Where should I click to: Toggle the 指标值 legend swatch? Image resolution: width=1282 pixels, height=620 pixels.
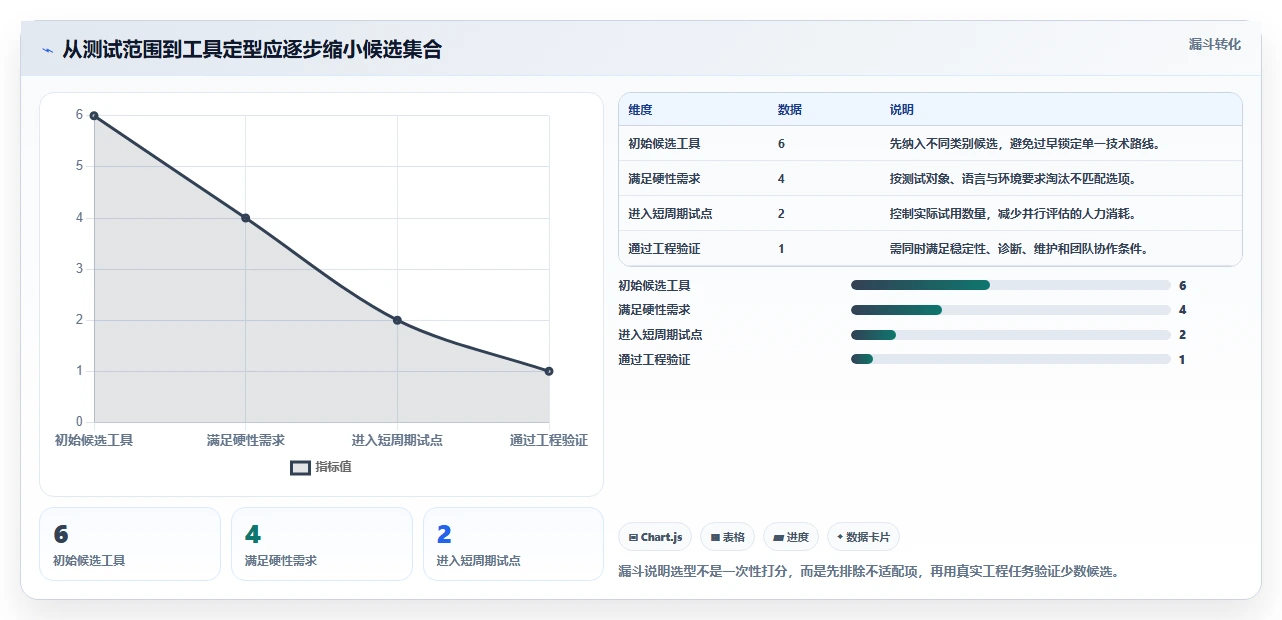[x=300, y=467]
